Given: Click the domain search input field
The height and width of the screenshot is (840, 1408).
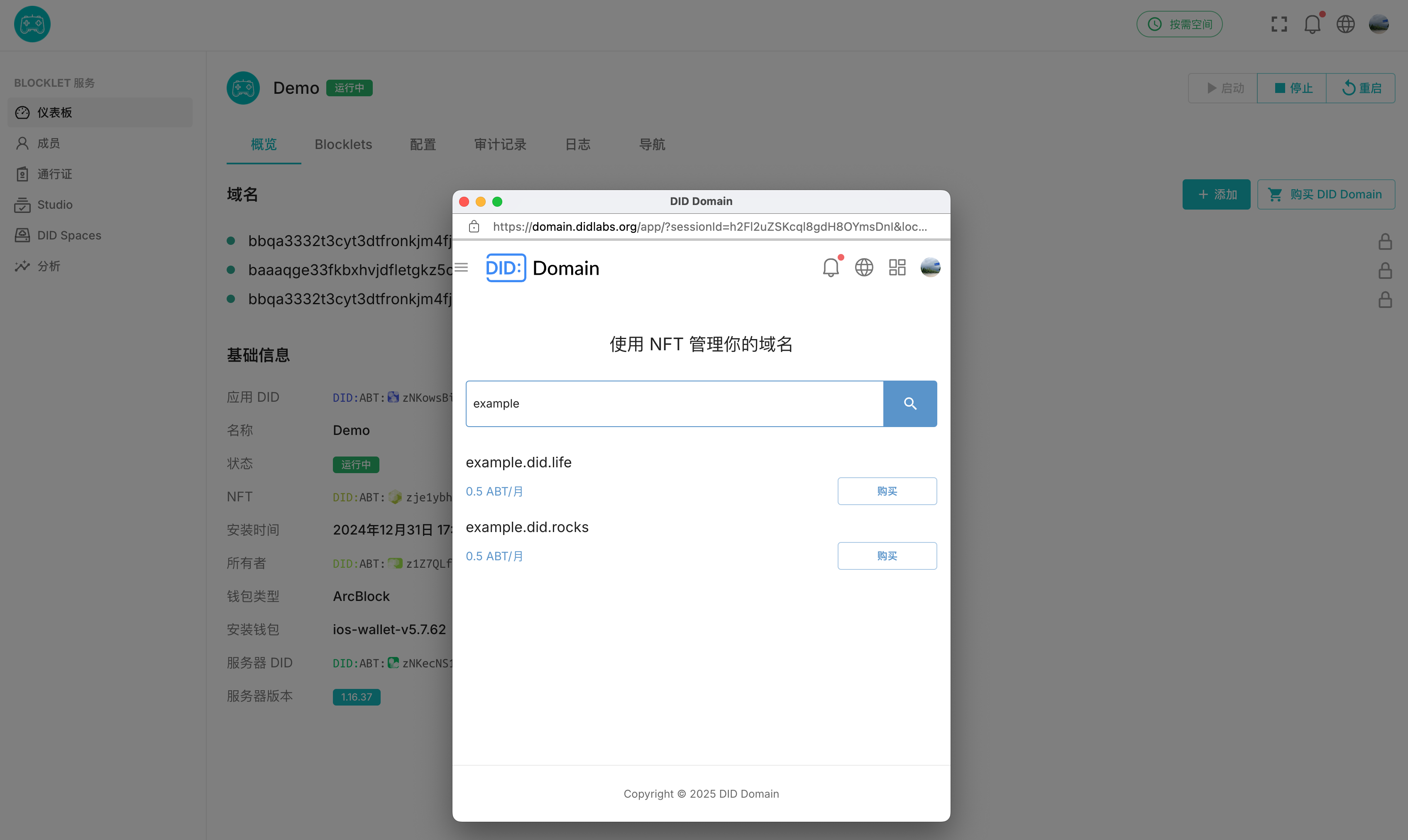Looking at the screenshot, I should point(674,403).
